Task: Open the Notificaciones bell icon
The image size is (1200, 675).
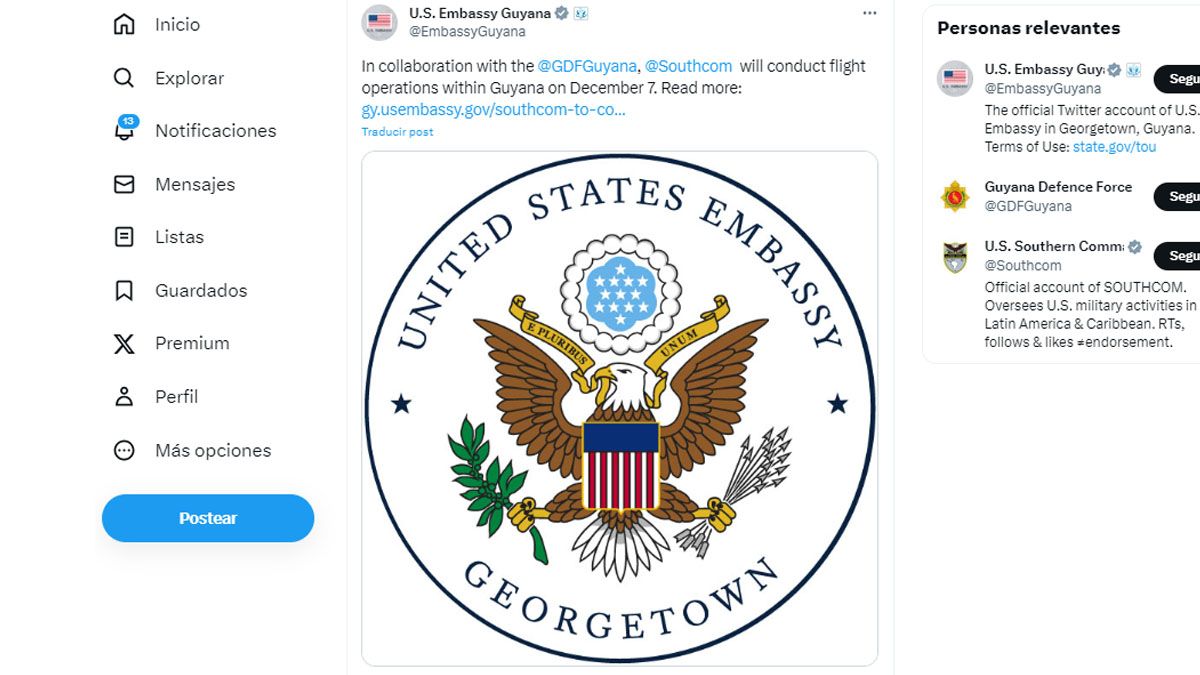Action: [124, 130]
